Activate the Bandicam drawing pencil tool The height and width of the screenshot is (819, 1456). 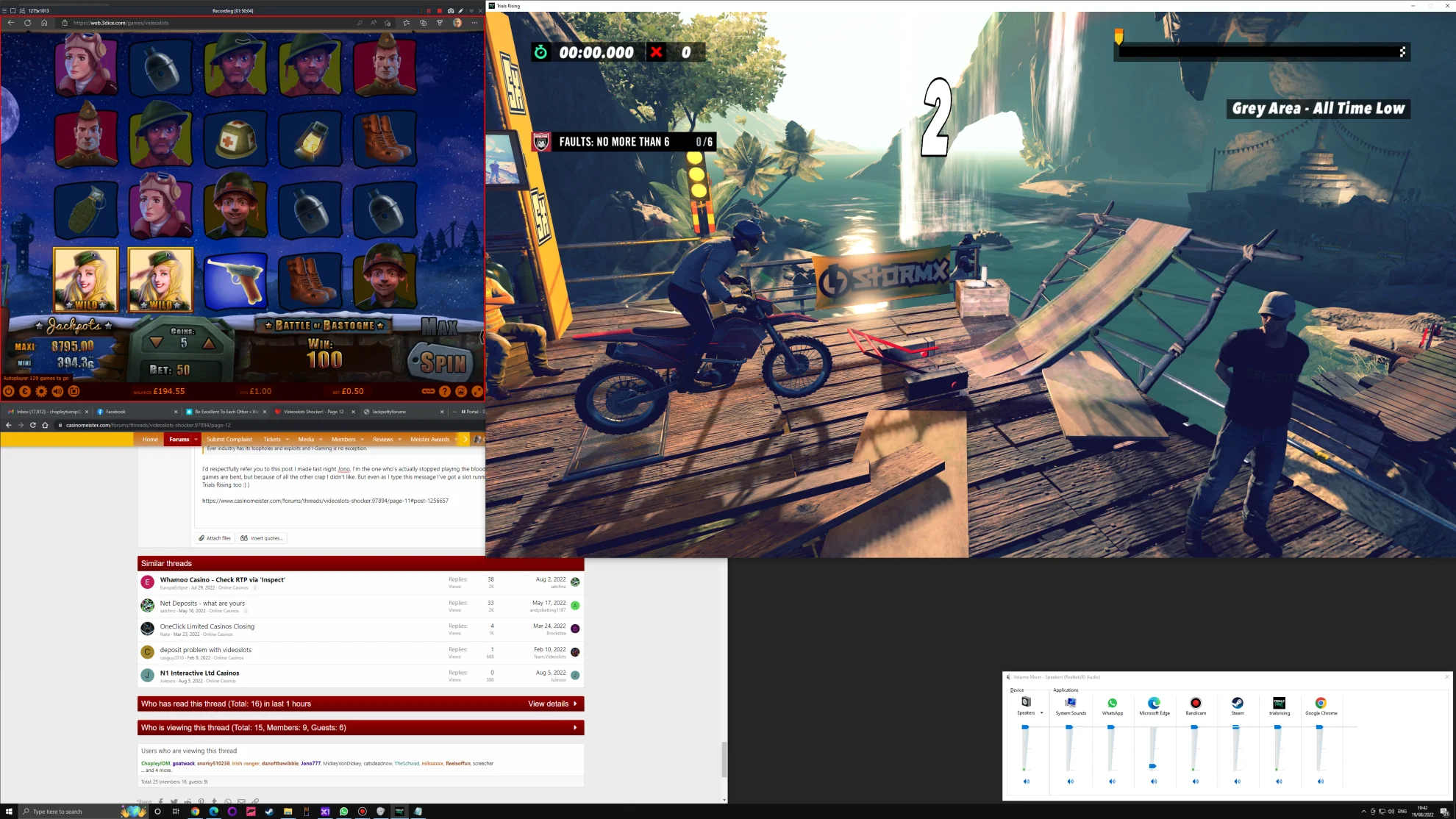(x=461, y=11)
